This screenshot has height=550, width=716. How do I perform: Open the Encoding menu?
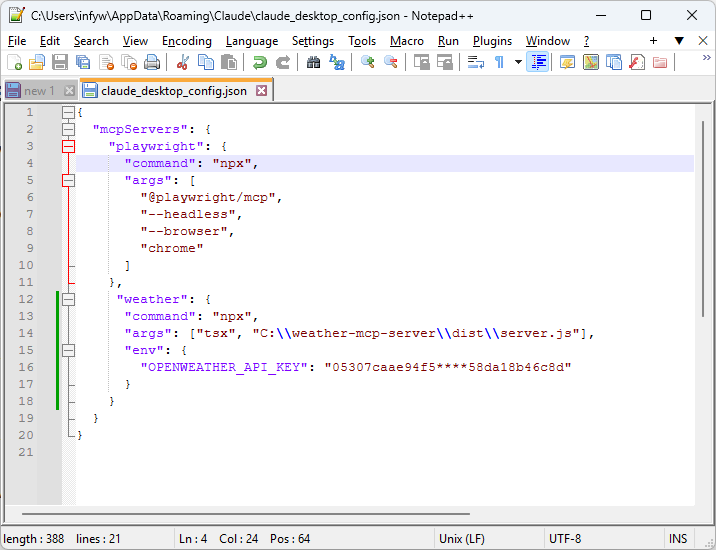(x=187, y=41)
